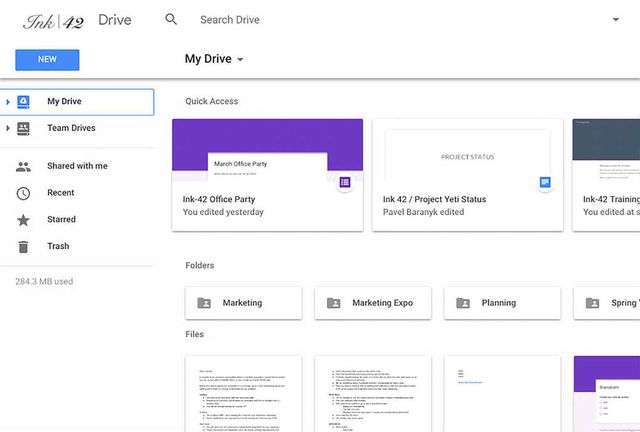
Task: Expand the Team Drives tree arrow
Action: pos(8,128)
